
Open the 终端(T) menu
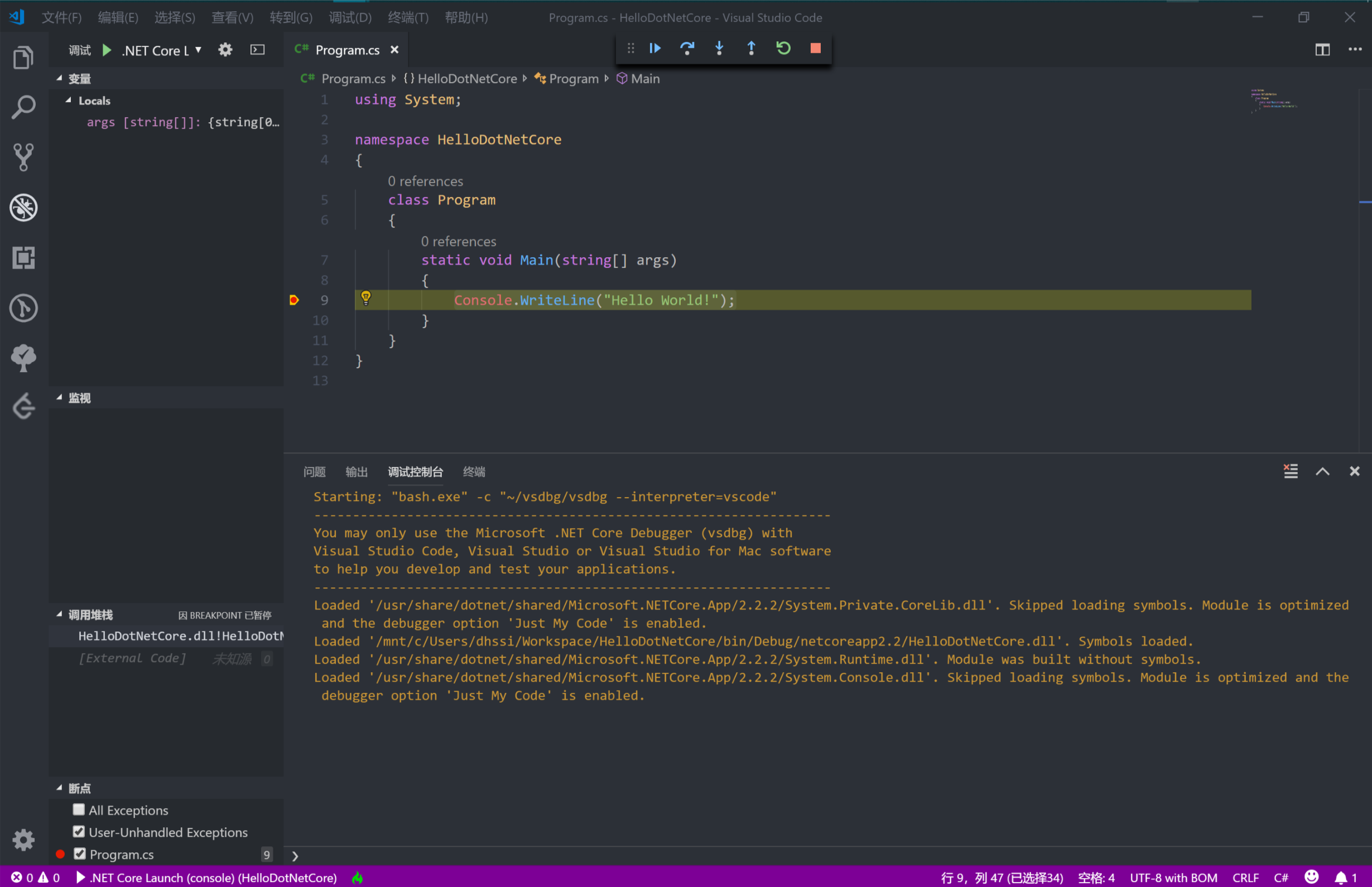408,17
